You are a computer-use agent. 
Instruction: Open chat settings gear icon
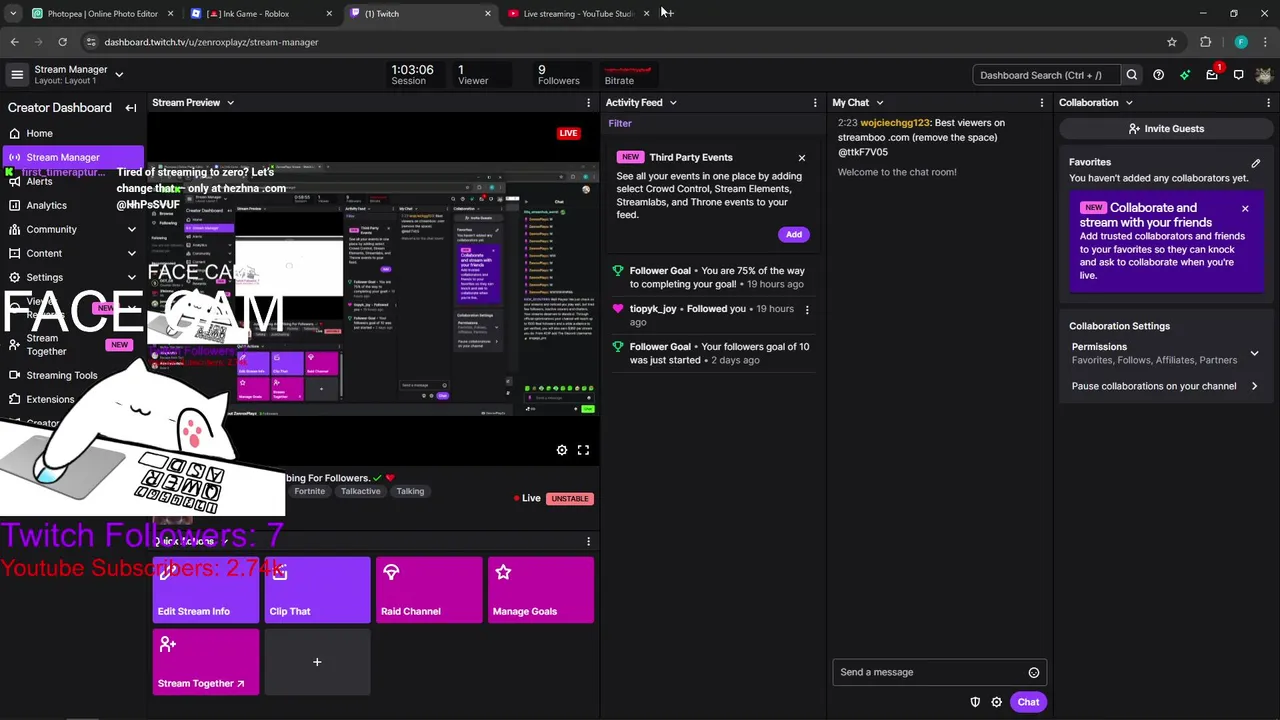996,702
